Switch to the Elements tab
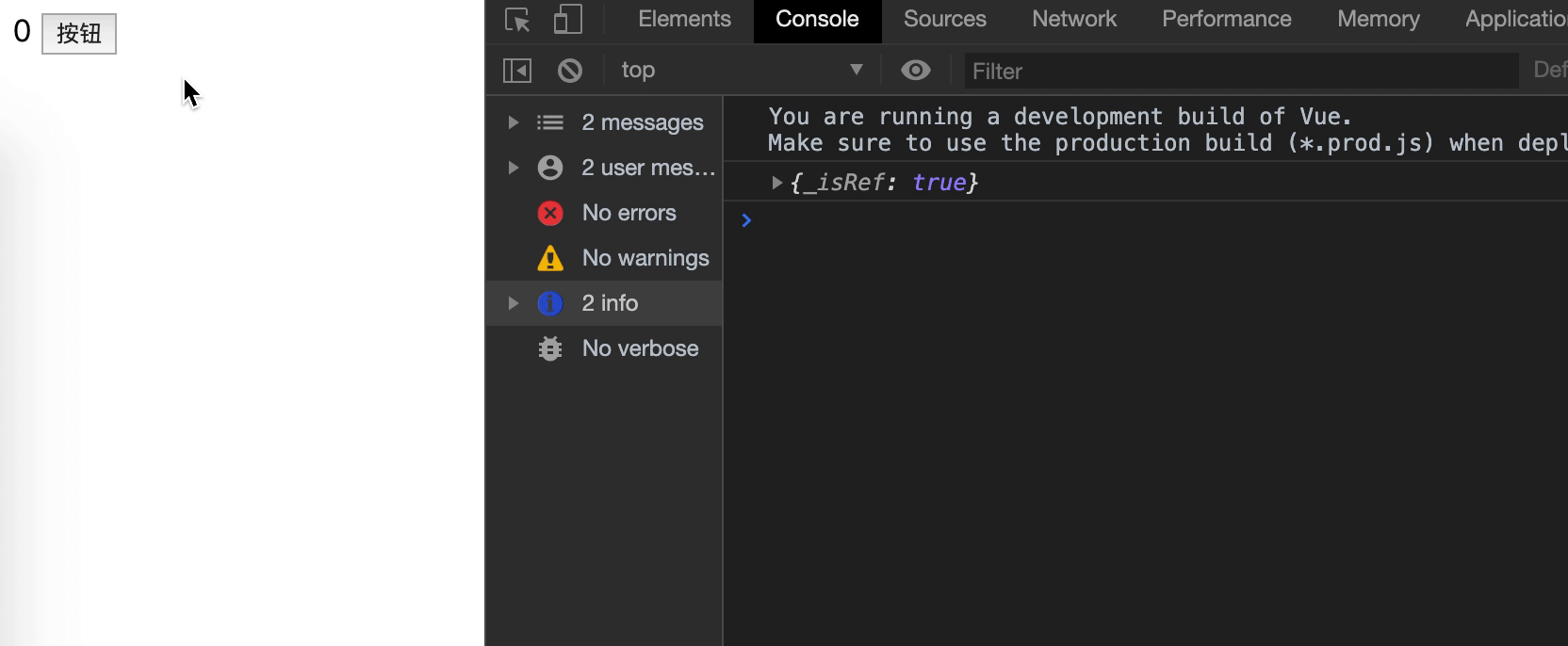1568x646 pixels. (684, 20)
